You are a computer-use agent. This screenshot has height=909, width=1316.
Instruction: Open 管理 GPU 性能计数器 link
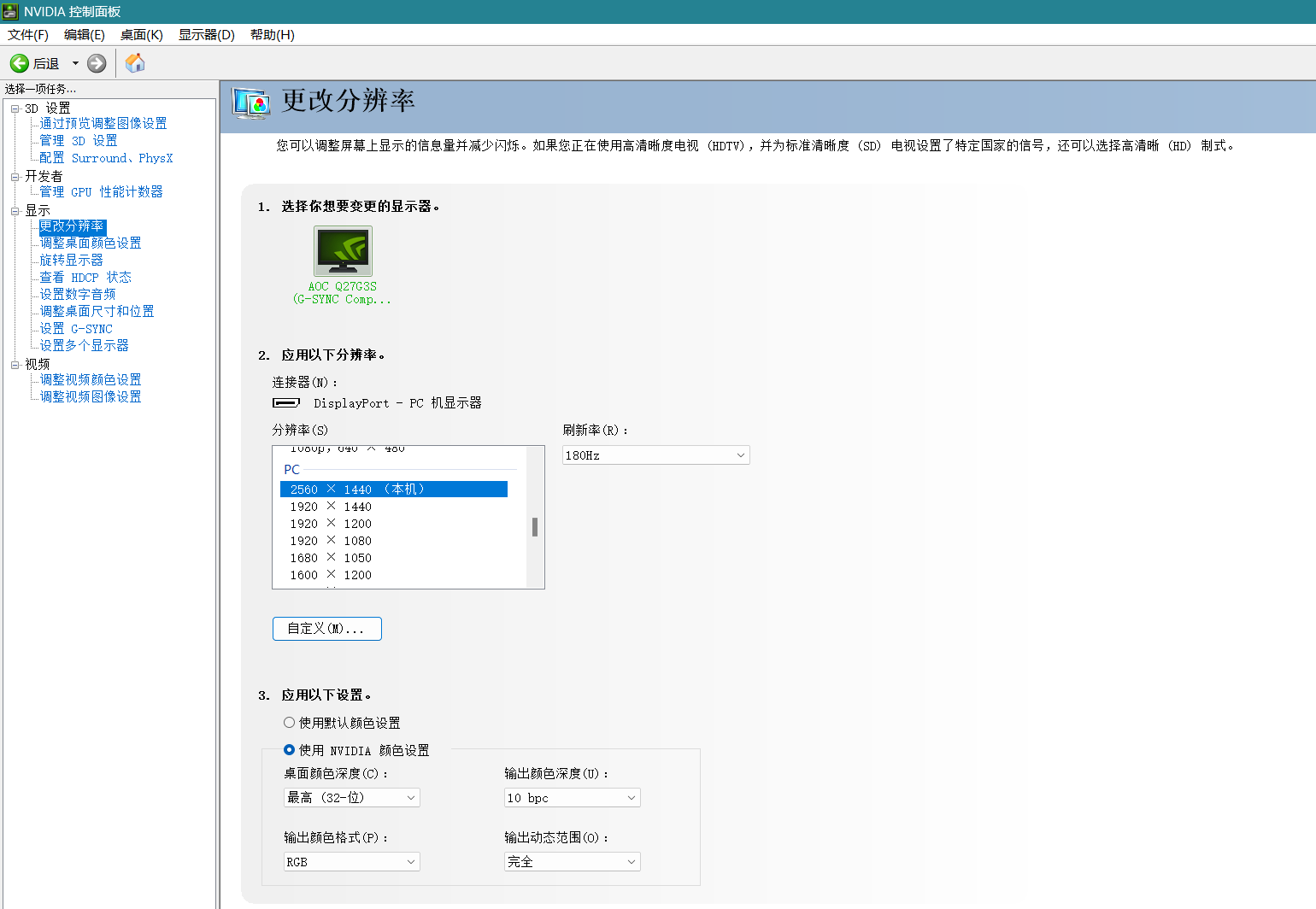pos(101,192)
